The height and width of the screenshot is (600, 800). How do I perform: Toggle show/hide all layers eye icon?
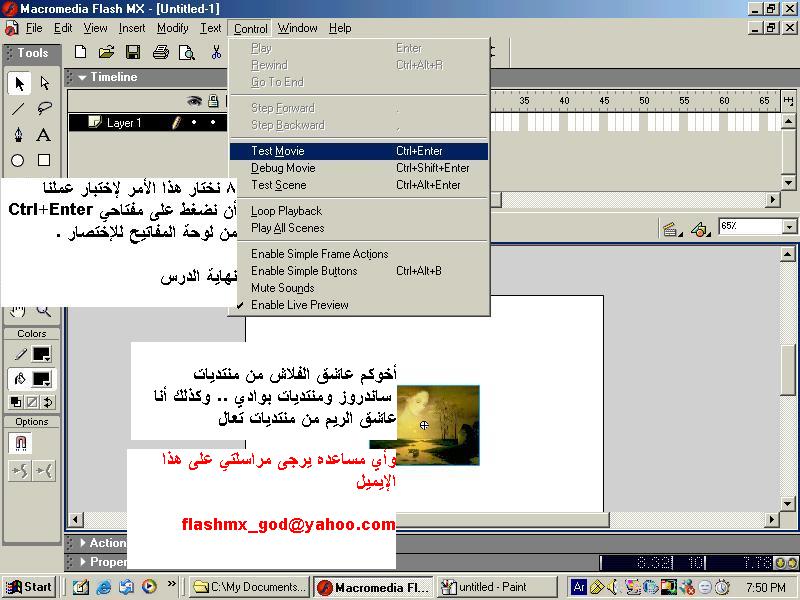194,101
